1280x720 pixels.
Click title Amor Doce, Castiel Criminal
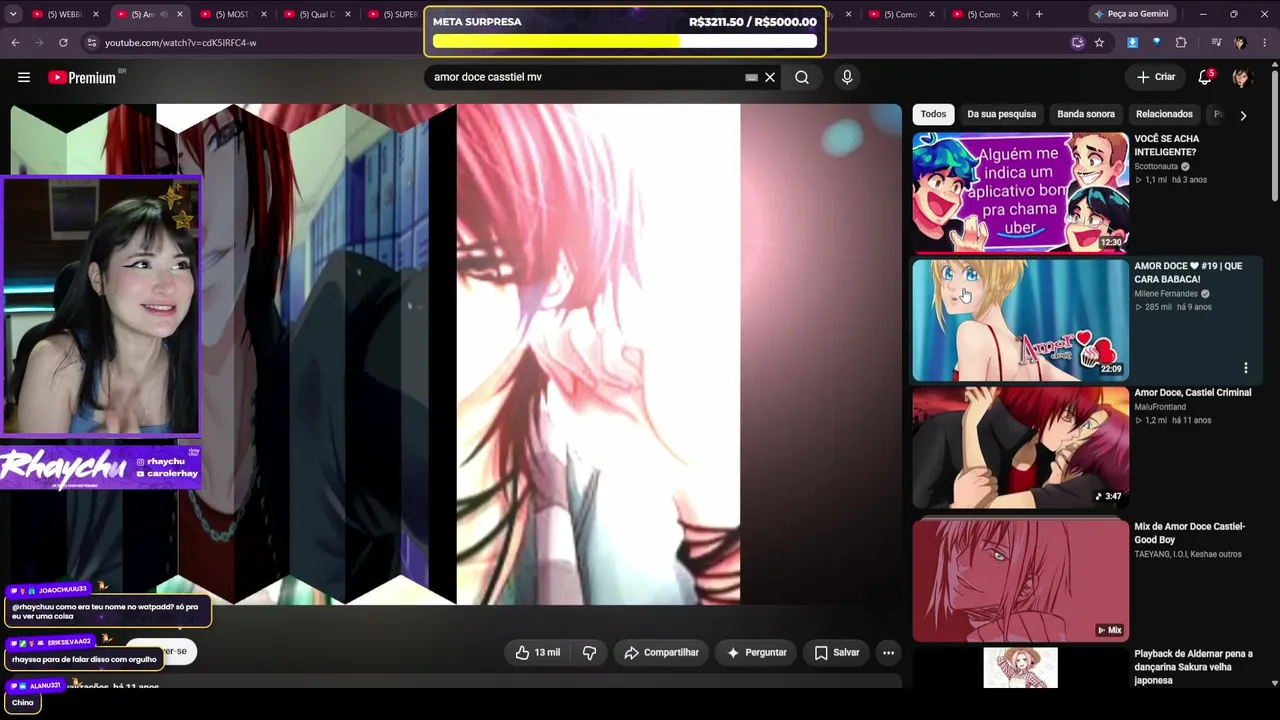pyautogui.click(x=1192, y=393)
